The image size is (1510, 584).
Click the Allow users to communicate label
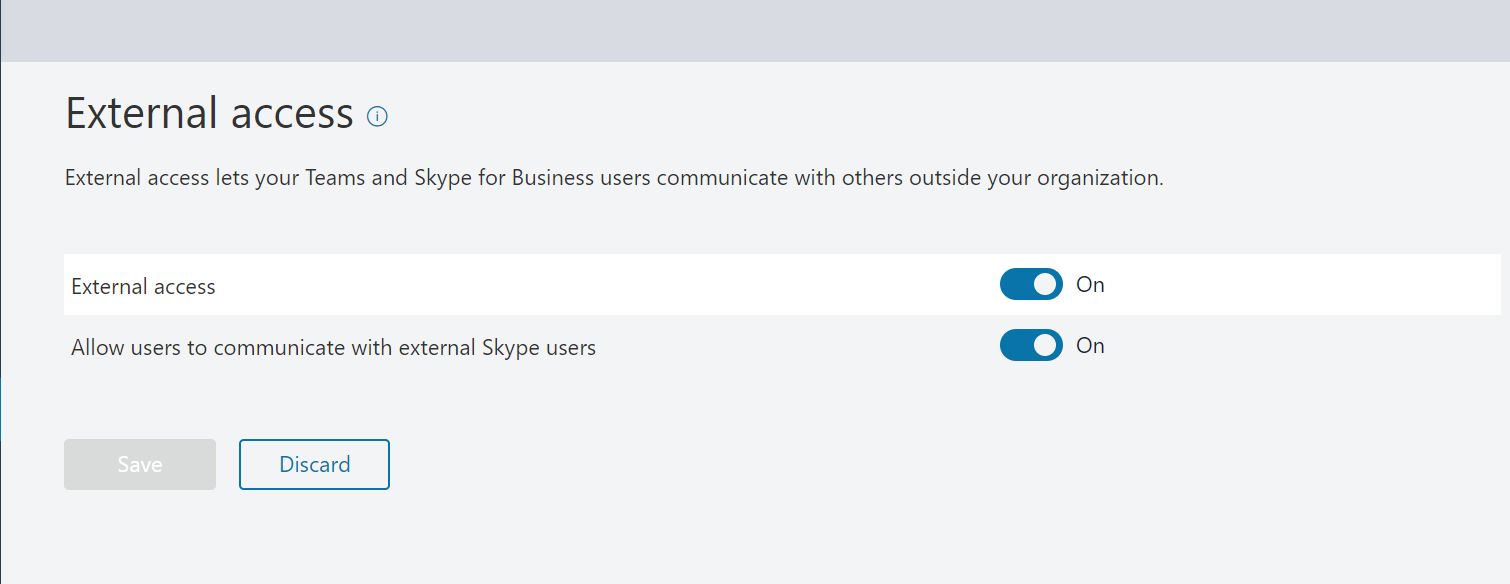(x=333, y=348)
